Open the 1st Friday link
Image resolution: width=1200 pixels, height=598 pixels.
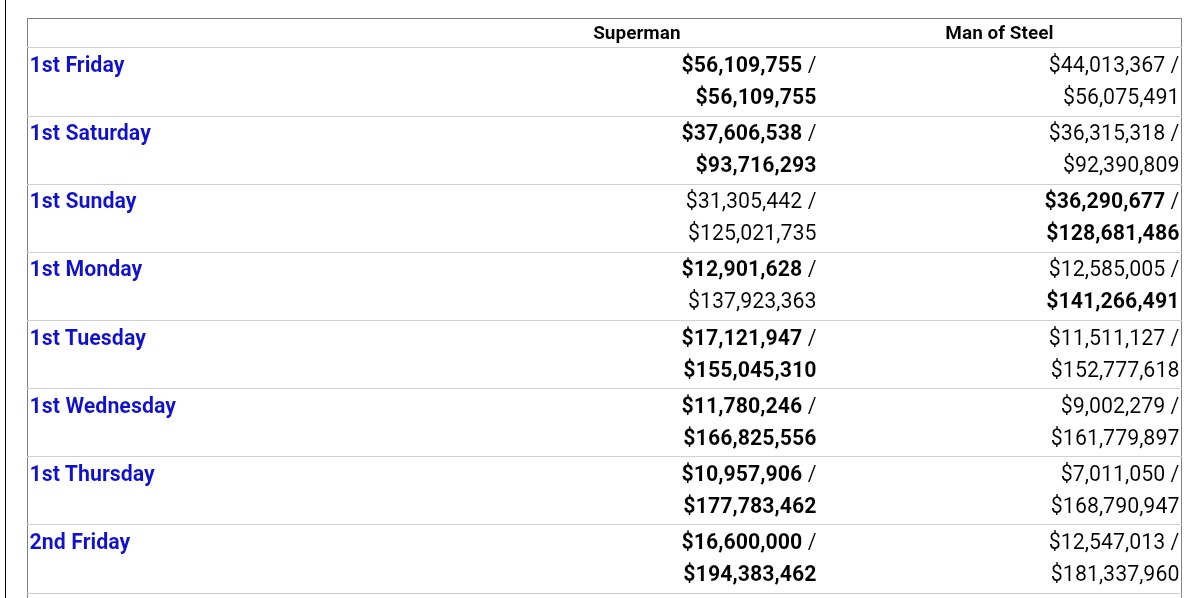pyautogui.click(x=77, y=65)
